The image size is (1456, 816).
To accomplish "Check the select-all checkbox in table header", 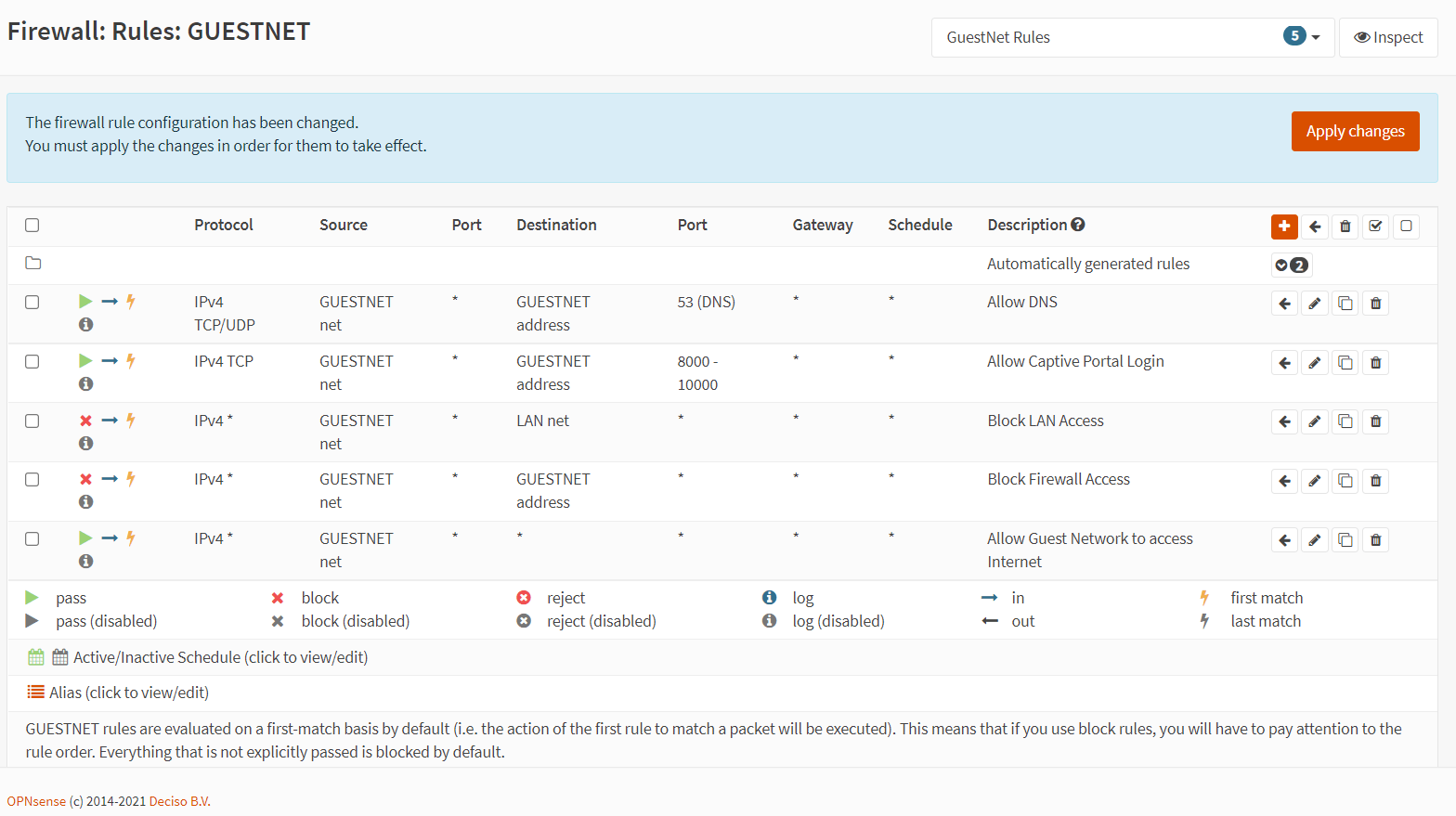I will (x=32, y=226).
